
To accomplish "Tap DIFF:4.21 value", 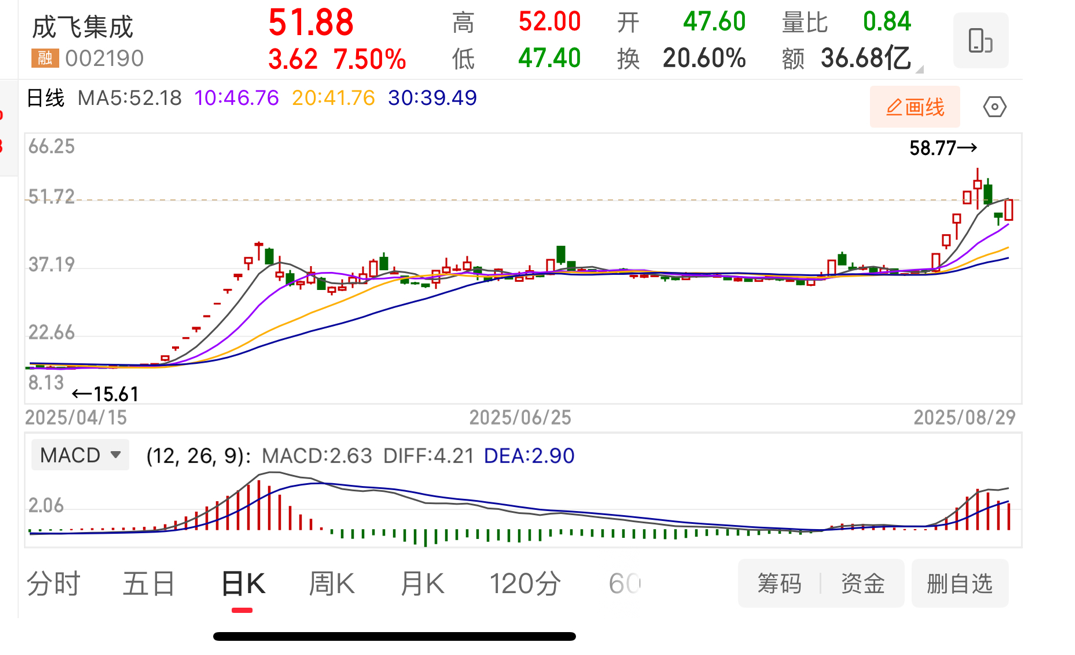I will click(x=428, y=455).
